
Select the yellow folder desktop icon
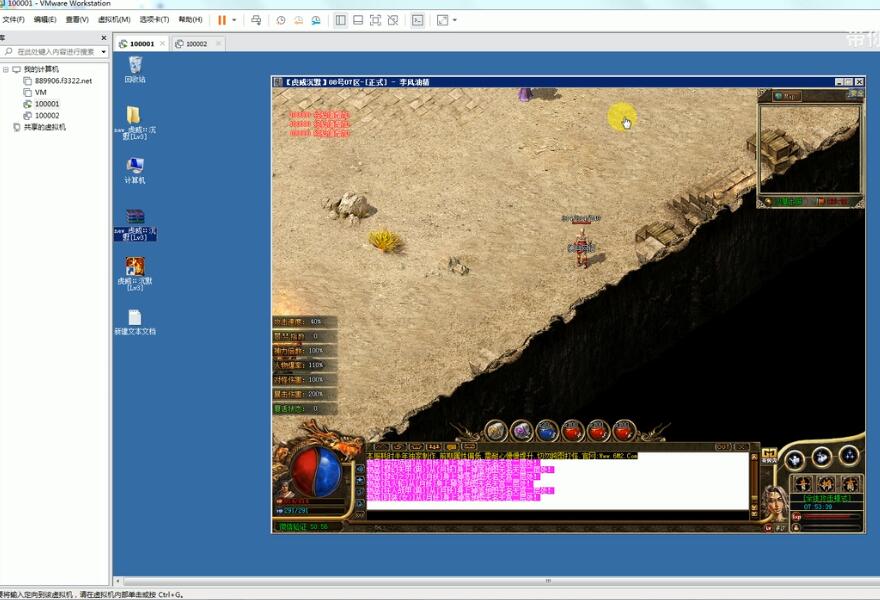point(135,123)
